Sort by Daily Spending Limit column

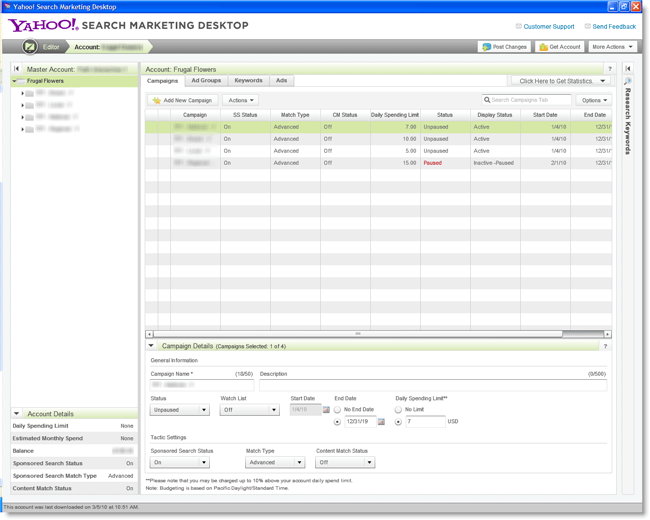[395, 115]
